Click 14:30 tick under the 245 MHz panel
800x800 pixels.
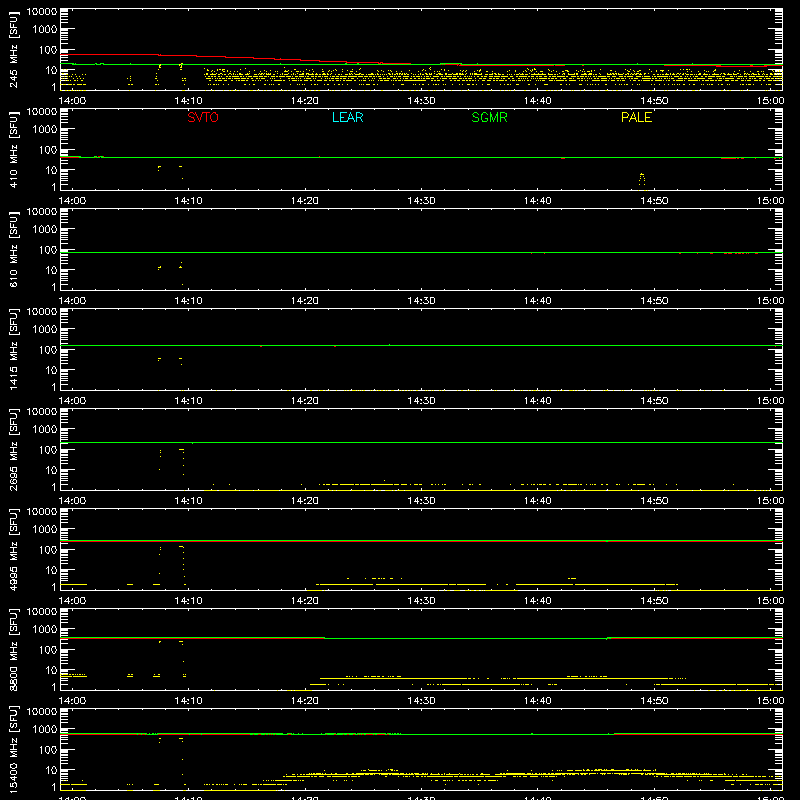click(421, 101)
